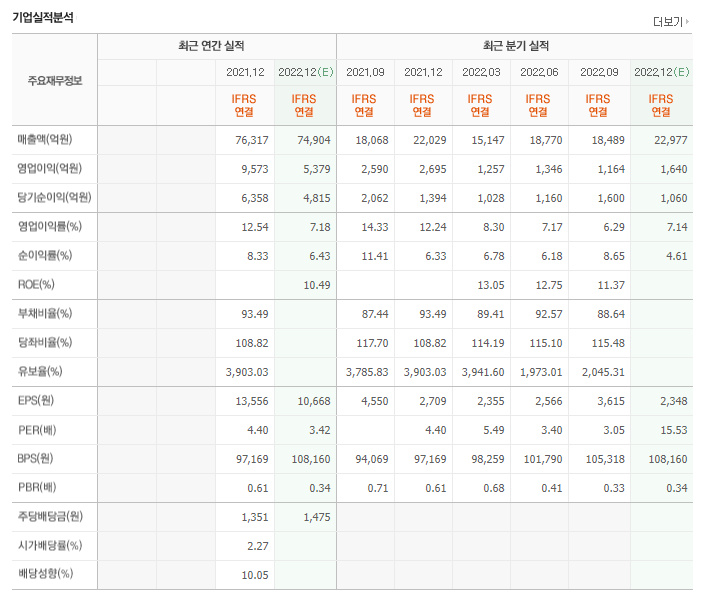Click the ROE value 11.37
Screen dimensions: 702x597
pyautogui.click(x=611, y=285)
